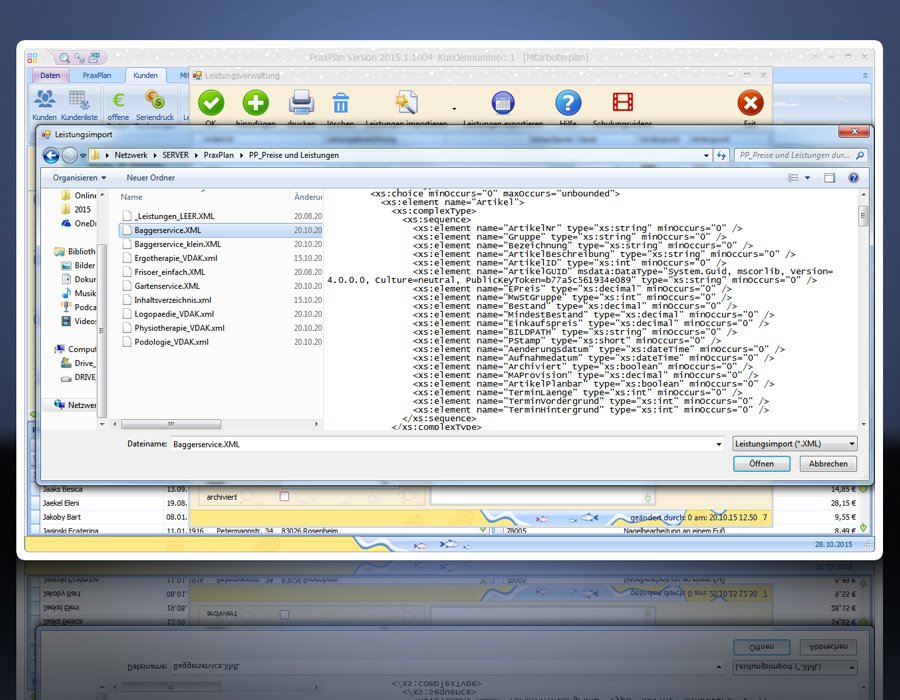This screenshot has height=700, width=900.
Task: Click the Seriendruck coins icon
Action: pyautogui.click(x=154, y=99)
